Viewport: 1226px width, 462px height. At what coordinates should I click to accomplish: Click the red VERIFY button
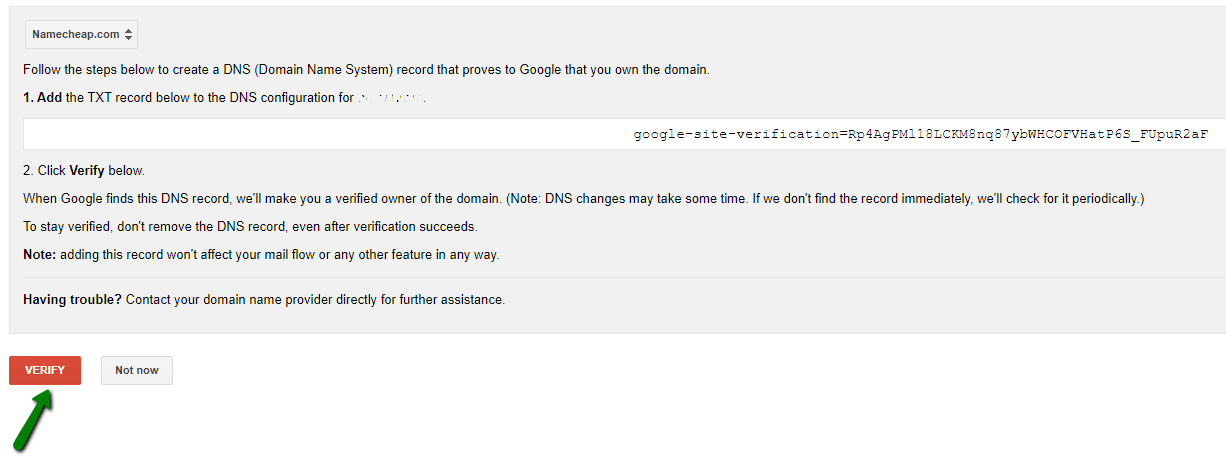45,370
